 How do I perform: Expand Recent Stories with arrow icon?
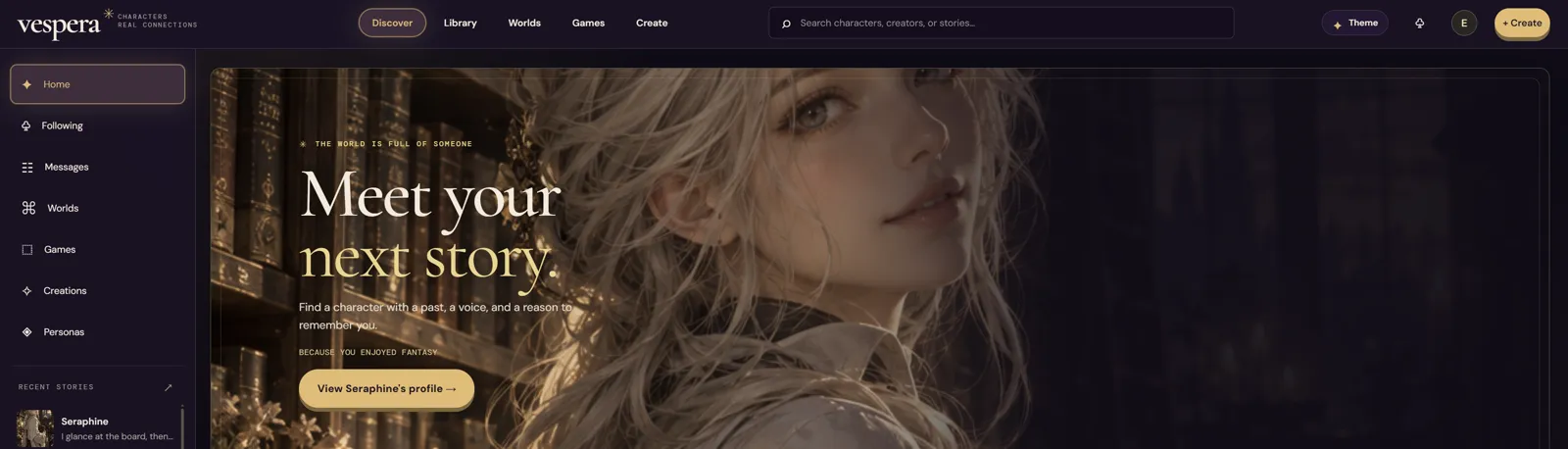click(x=168, y=387)
